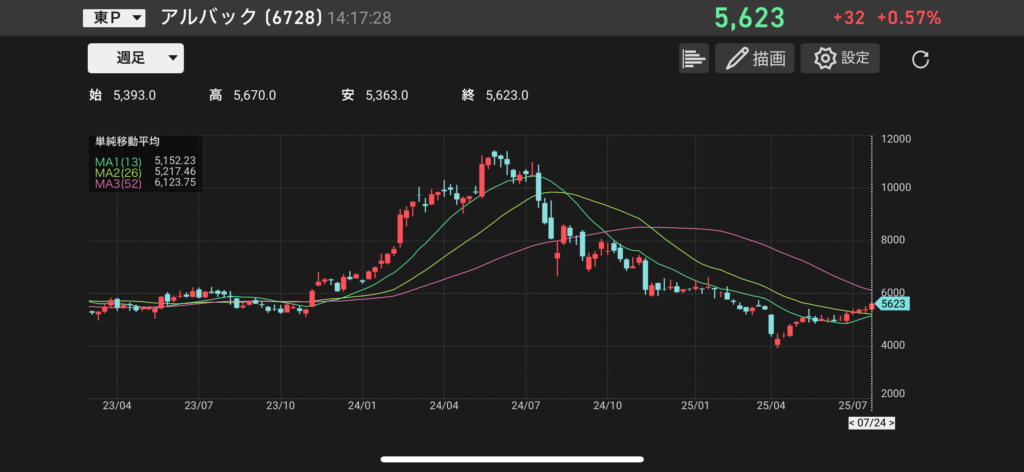Click the 6,123.75 MA3 value
Screen dimensions: 1024x472
click(x=175, y=184)
